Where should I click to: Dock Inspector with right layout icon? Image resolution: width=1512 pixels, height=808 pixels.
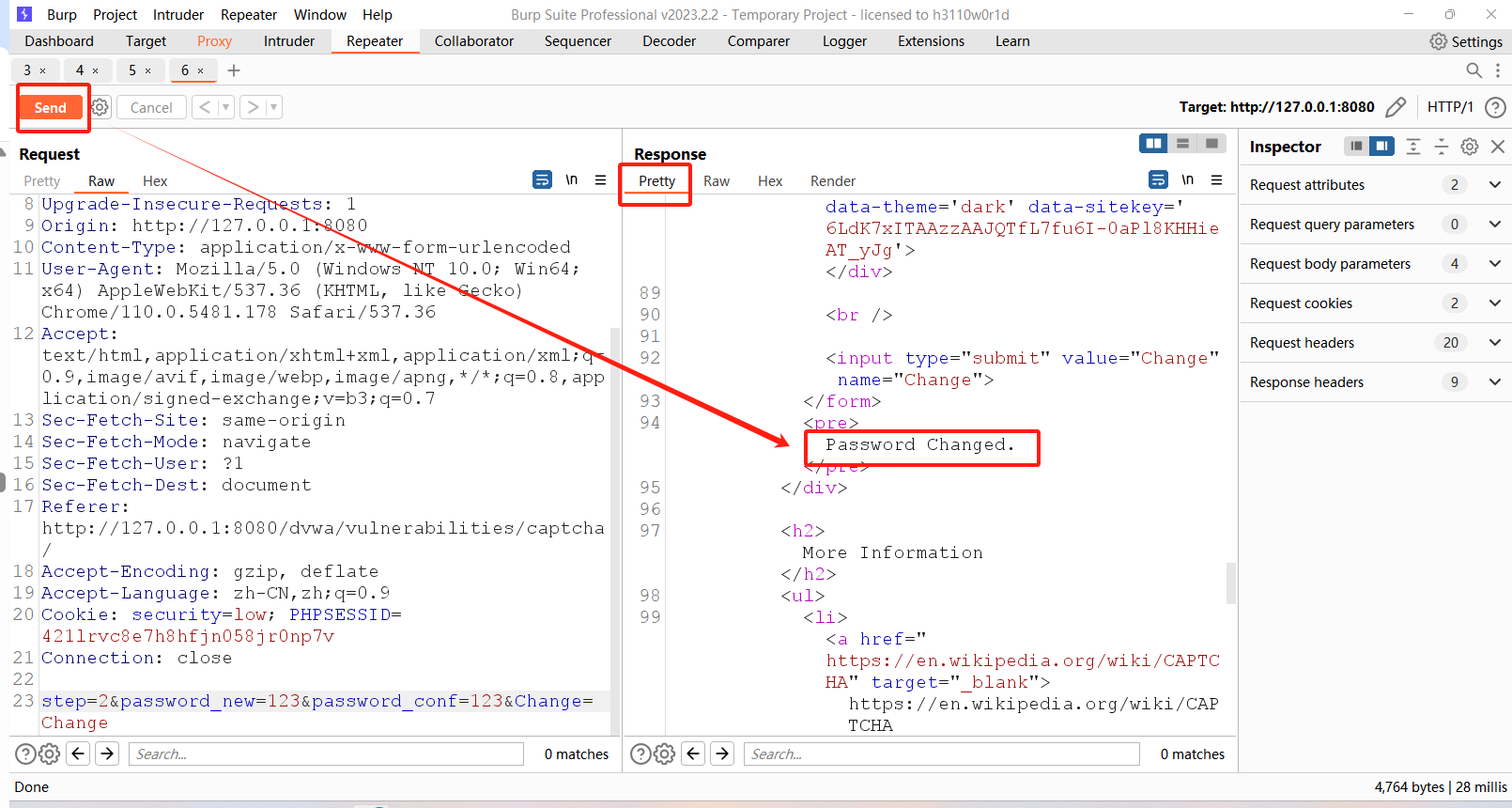1381,146
